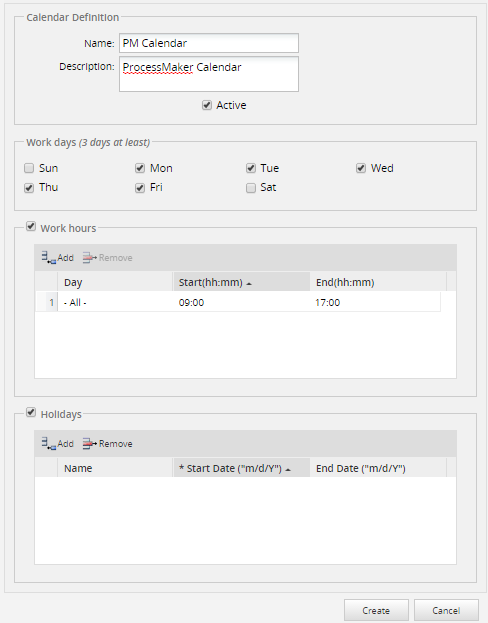Click the Remove icon in Holidays toolbar
Image resolution: width=488 pixels, height=623 pixels.
coord(90,443)
